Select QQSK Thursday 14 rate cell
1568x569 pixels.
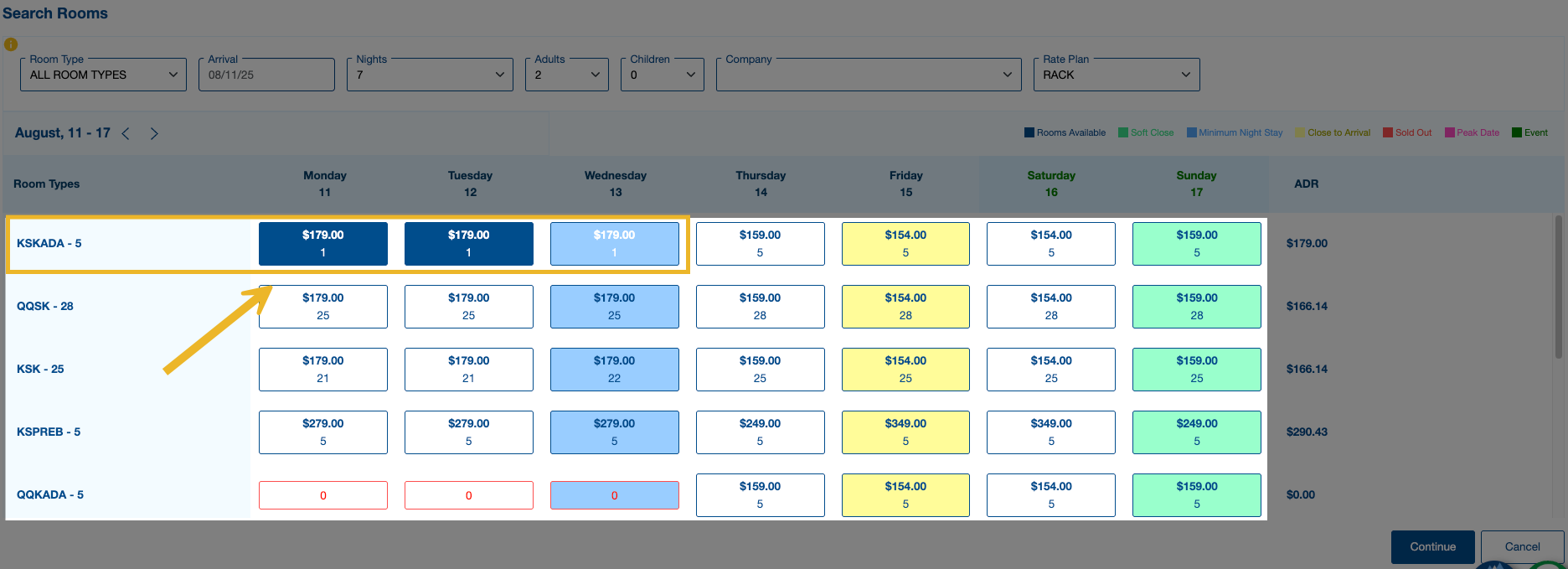point(760,307)
